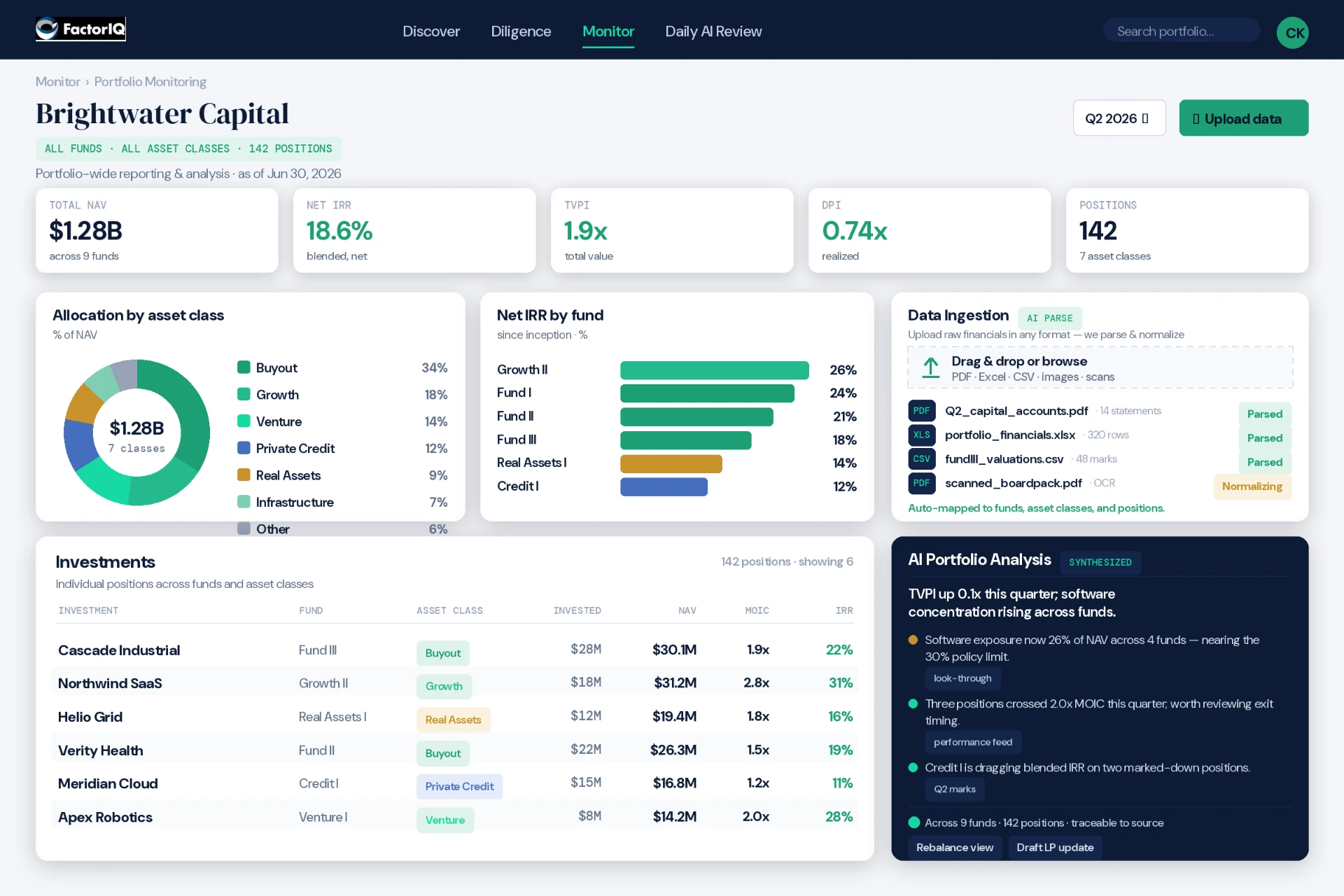Click the Infrastructure legend swatch
Viewport: 1344px width, 896px height.
pos(244,502)
